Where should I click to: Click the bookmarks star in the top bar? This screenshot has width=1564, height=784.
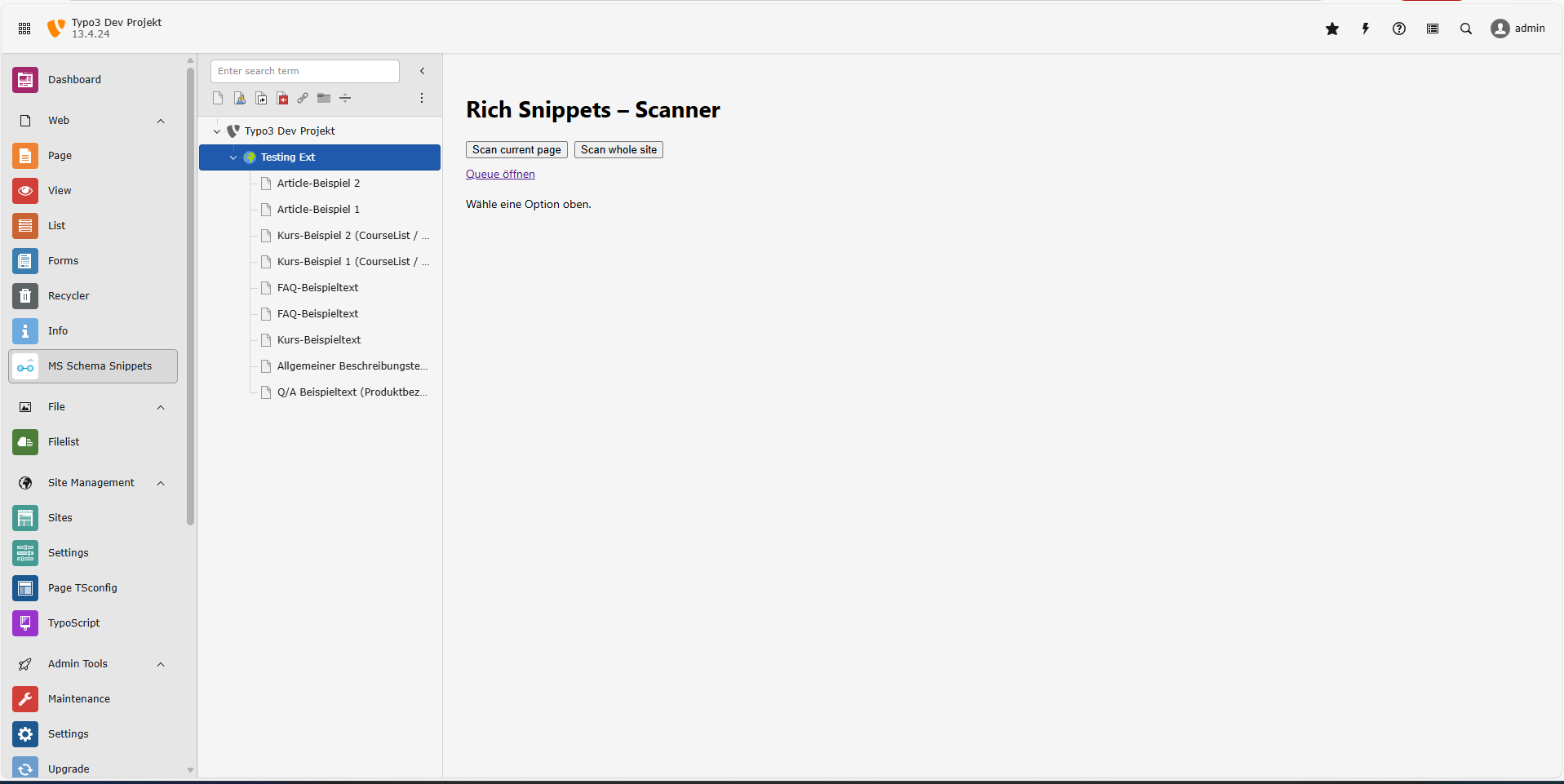tap(1332, 28)
